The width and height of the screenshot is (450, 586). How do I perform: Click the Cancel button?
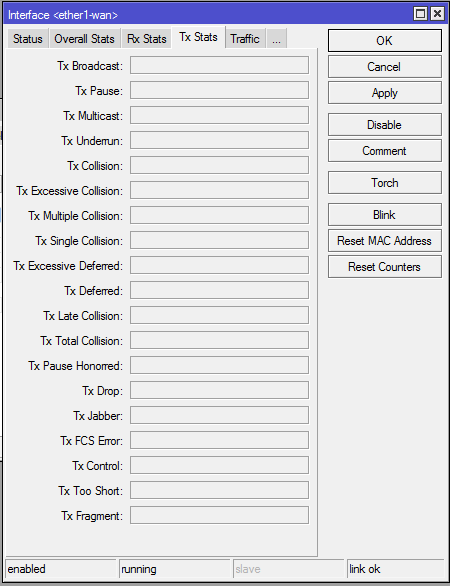click(x=385, y=67)
